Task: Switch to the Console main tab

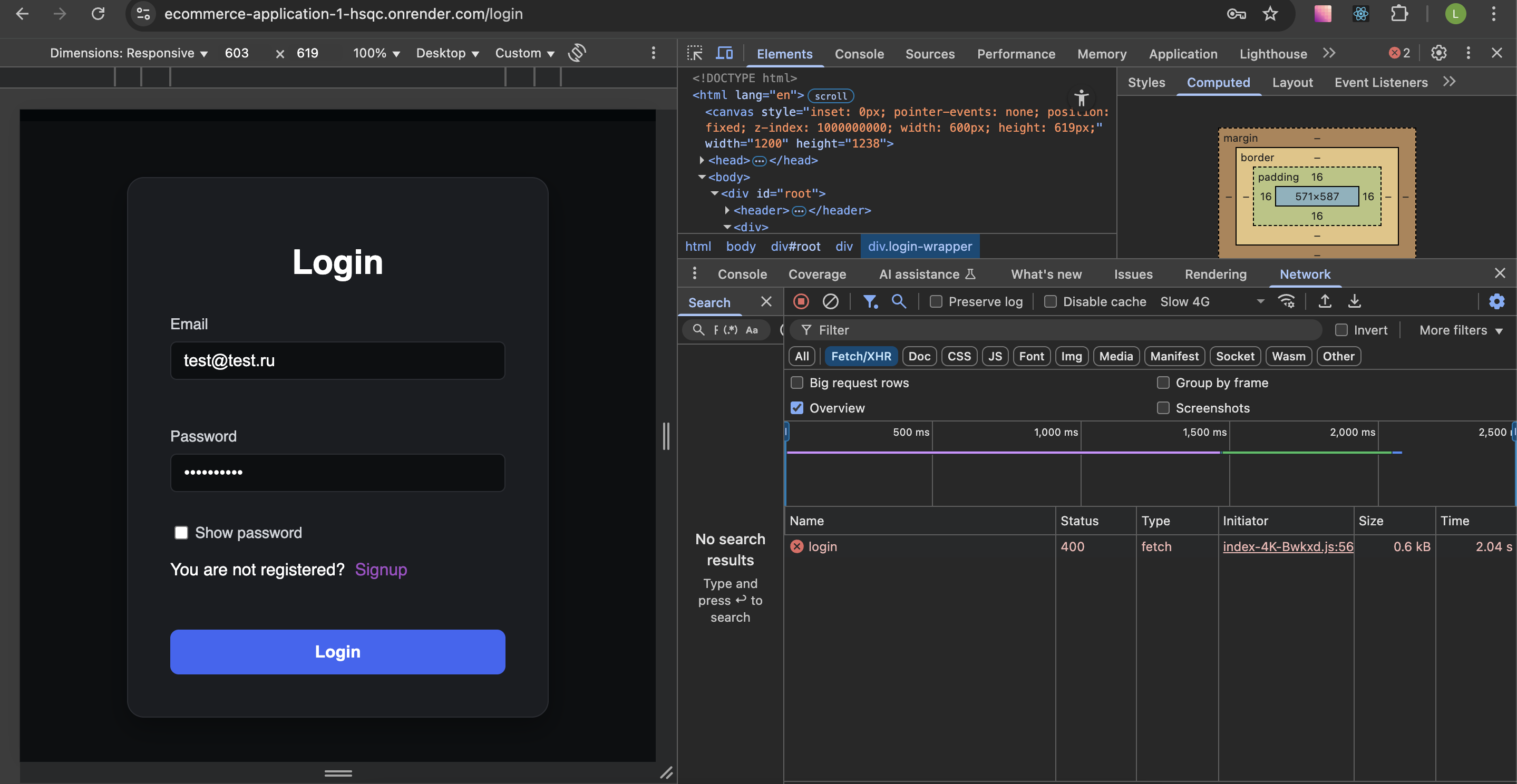Action: [859, 54]
